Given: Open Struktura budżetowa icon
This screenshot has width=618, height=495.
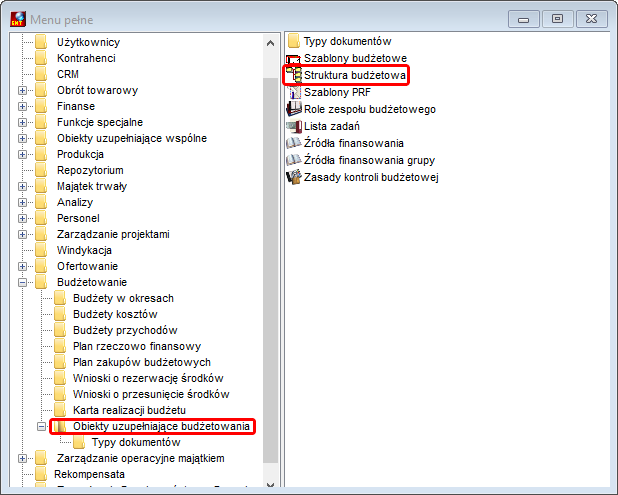Looking at the screenshot, I should coord(294,75).
